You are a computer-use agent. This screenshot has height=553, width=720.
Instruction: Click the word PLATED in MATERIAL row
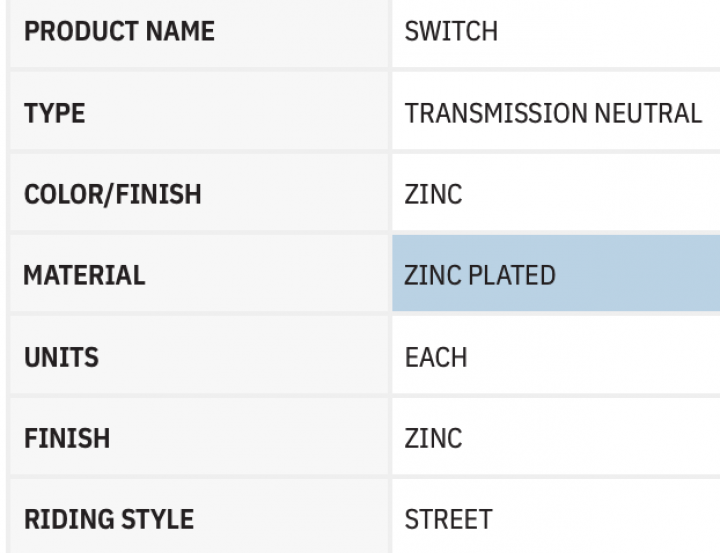[x=512, y=275]
